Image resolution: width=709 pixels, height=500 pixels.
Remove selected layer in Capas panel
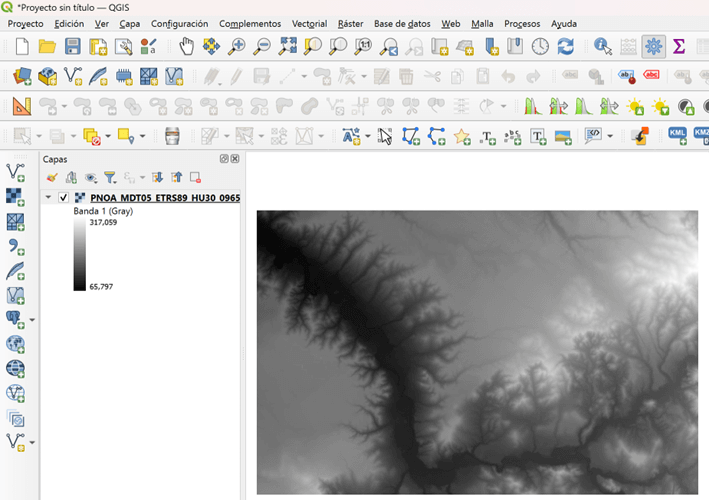[195, 178]
